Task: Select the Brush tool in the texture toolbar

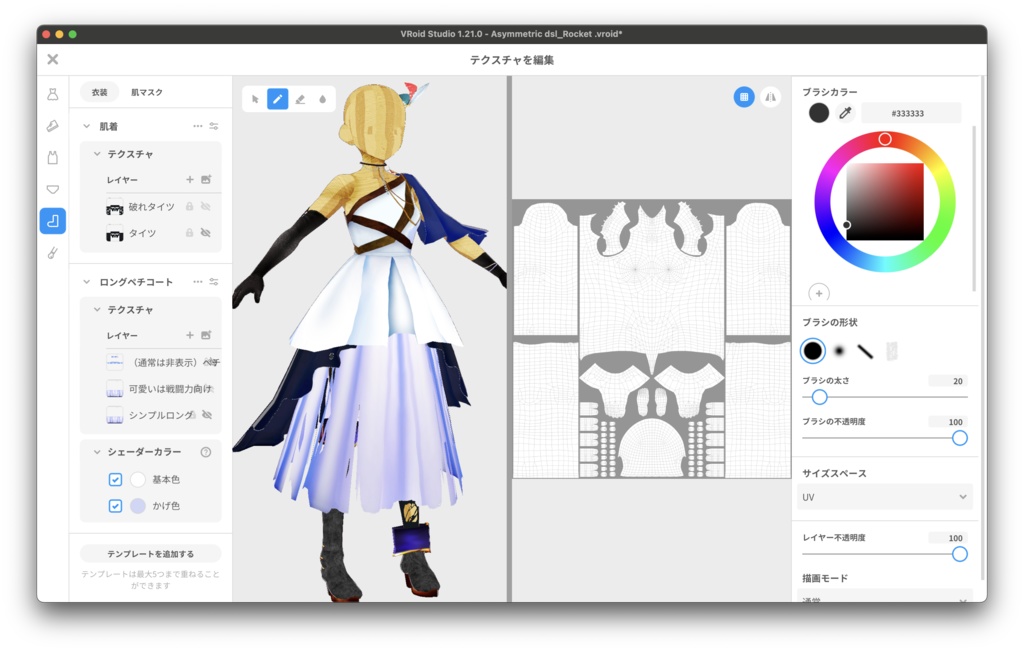Action: point(277,98)
